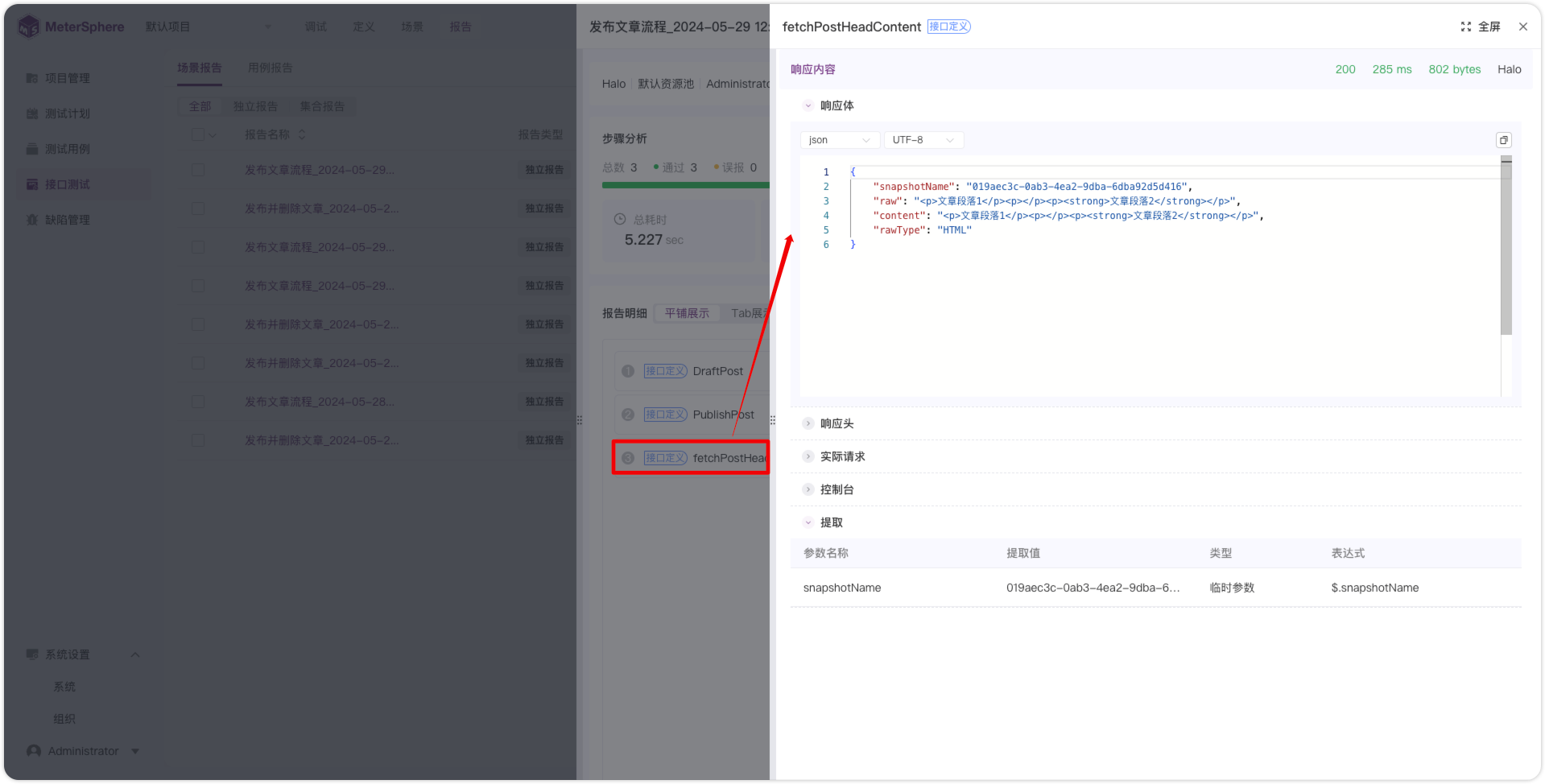Expand the 实际请求 section
Screen dimensions: 1545x784
click(x=808, y=456)
